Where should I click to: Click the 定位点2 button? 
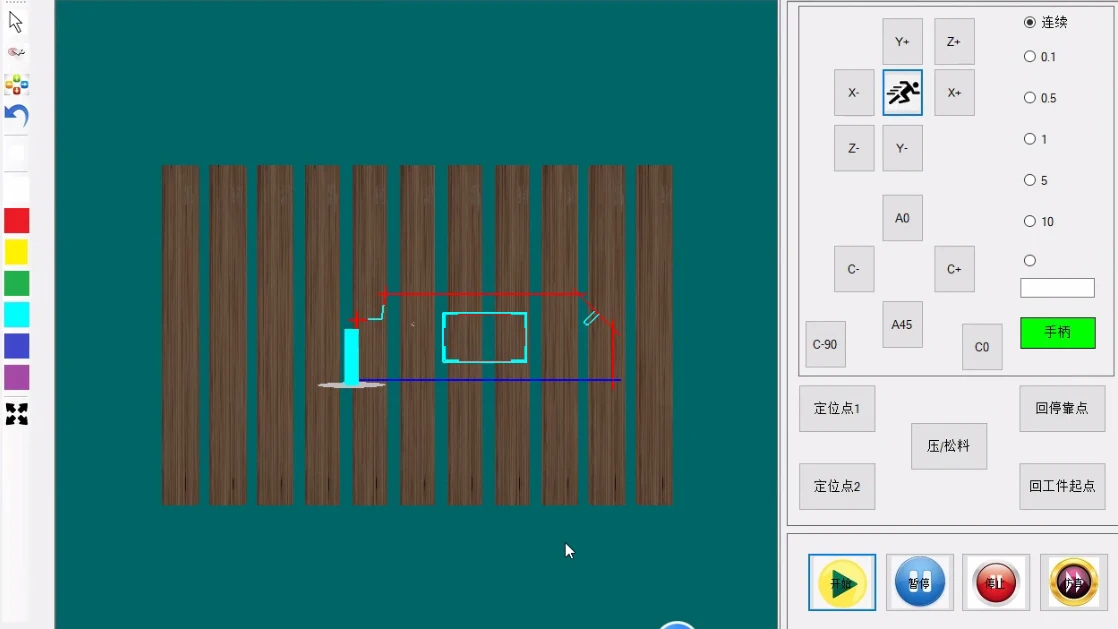837,486
